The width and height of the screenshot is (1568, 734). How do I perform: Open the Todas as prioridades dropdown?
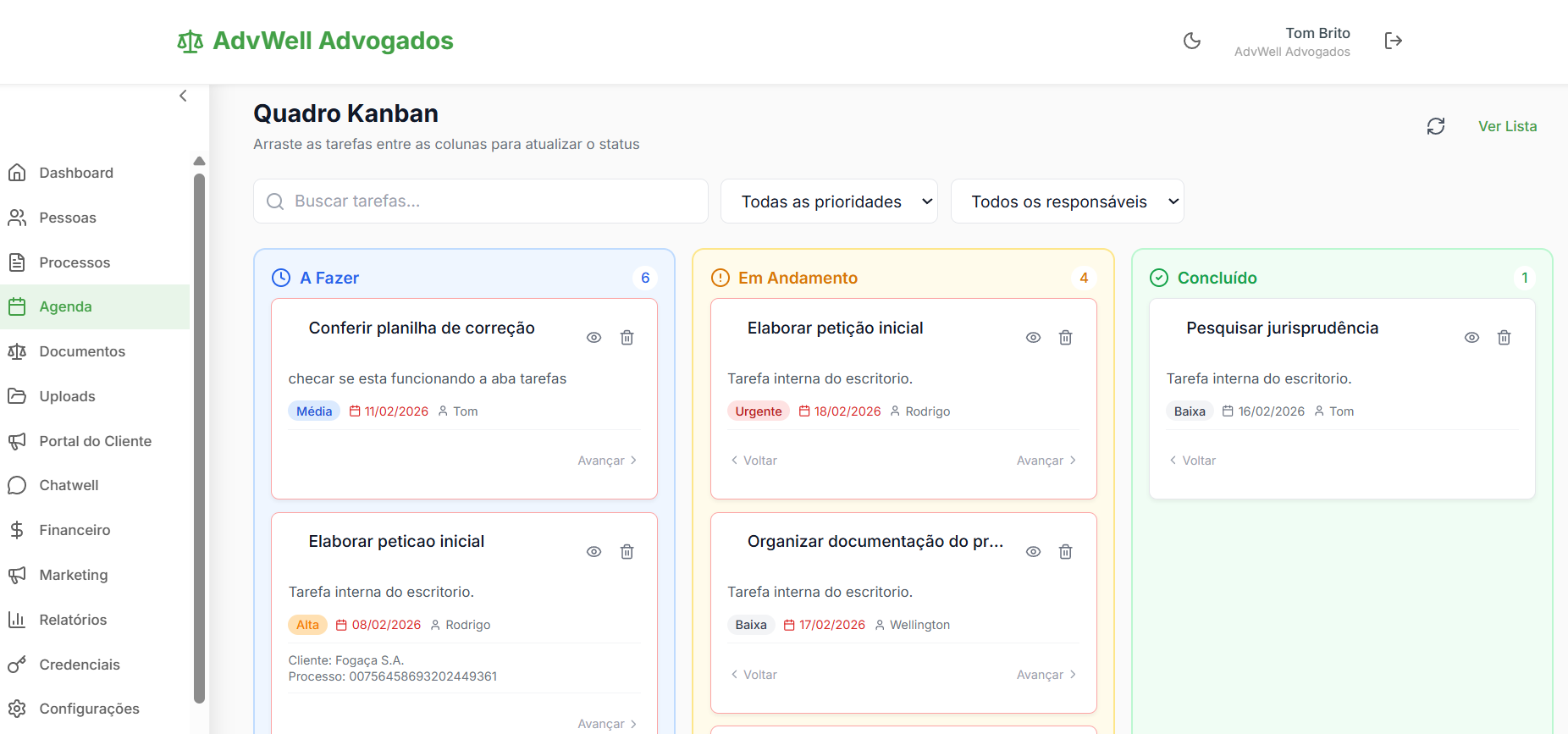829,201
